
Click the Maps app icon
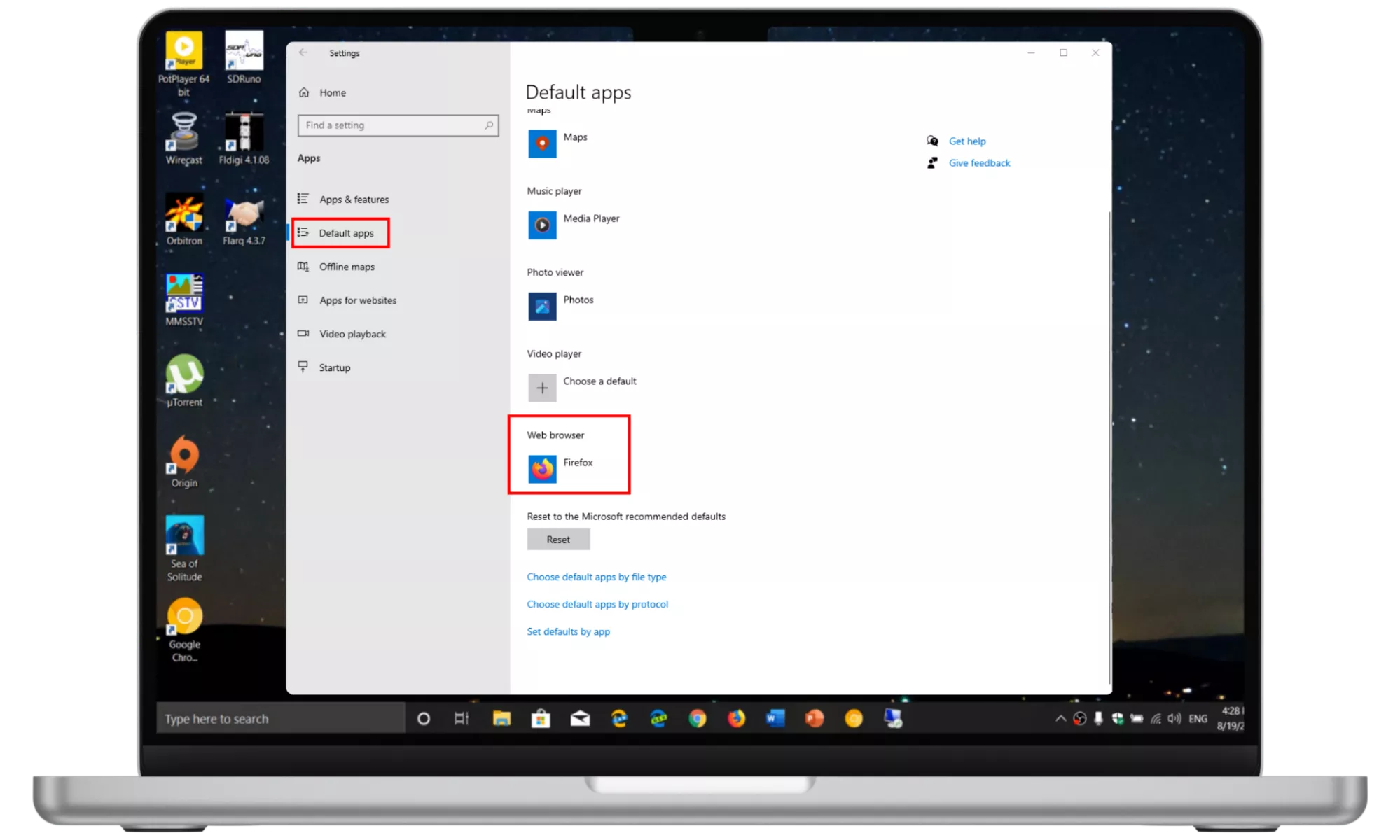[x=542, y=144]
